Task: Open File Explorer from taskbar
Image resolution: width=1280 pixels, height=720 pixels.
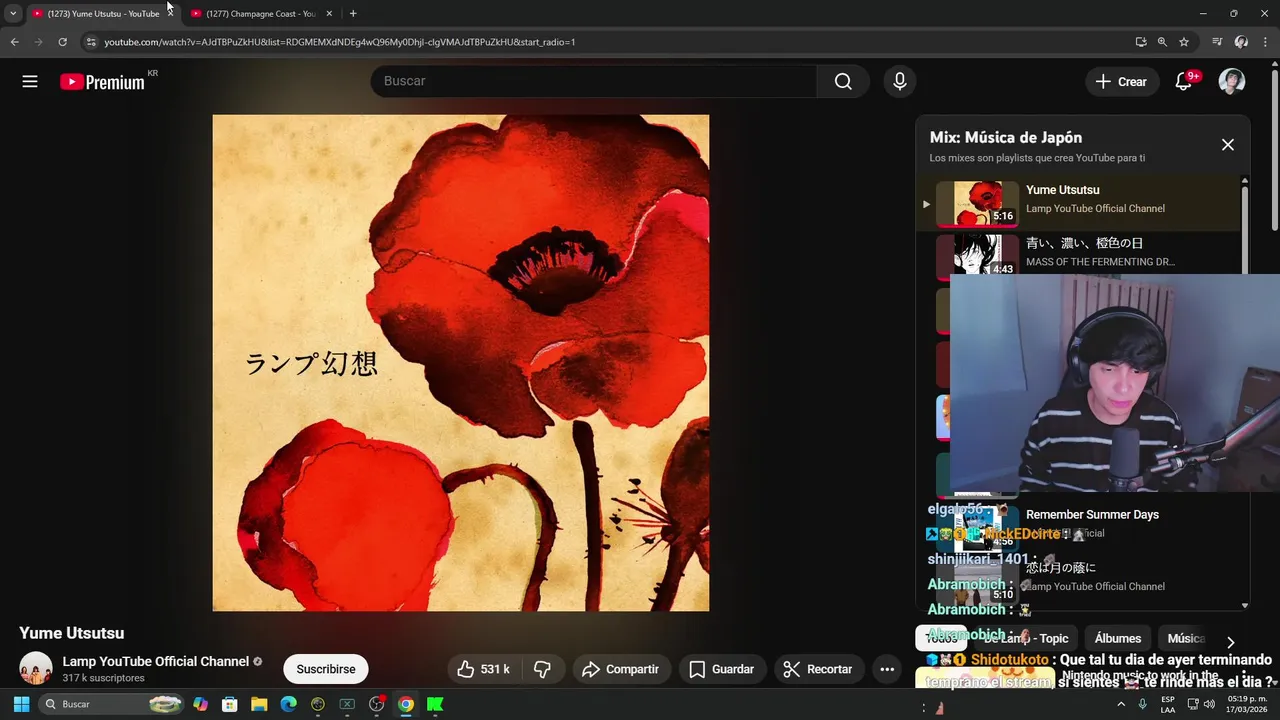Action: [259, 704]
